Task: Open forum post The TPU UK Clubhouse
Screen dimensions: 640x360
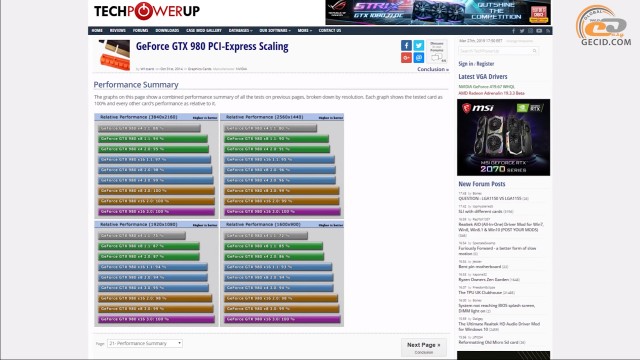Action: (x=480, y=293)
